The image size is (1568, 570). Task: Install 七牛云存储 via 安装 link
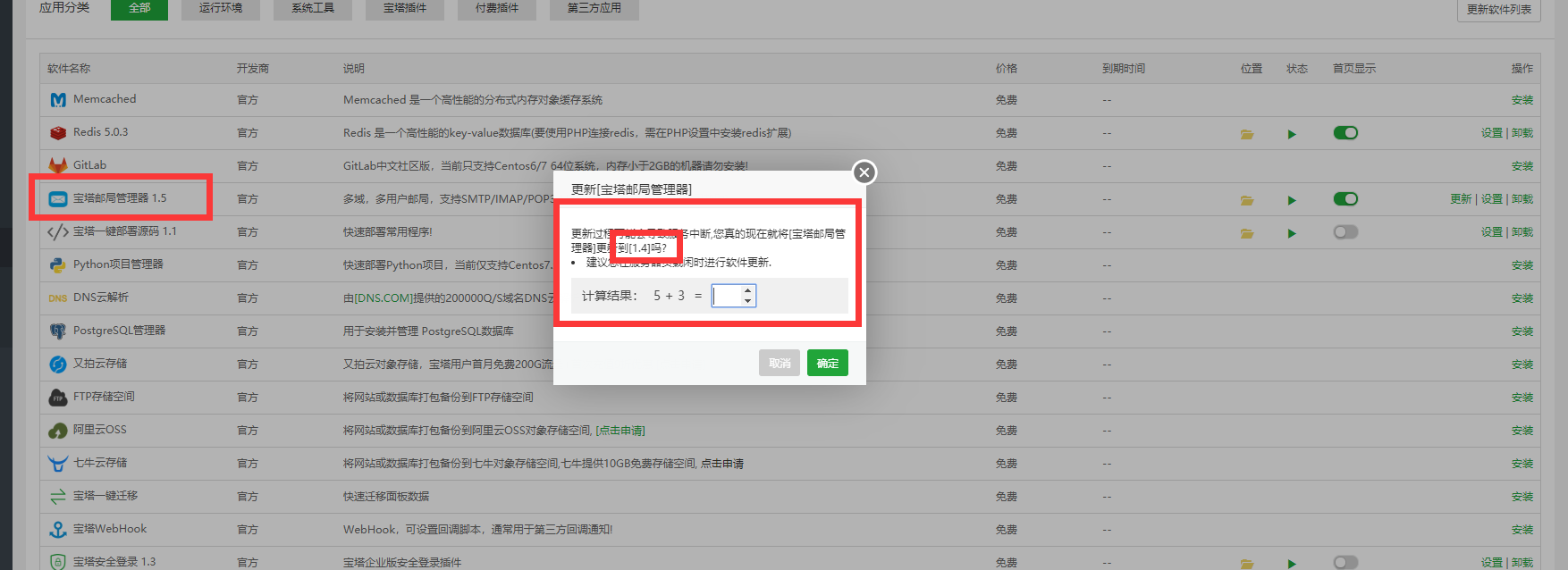coord(1522,464)
